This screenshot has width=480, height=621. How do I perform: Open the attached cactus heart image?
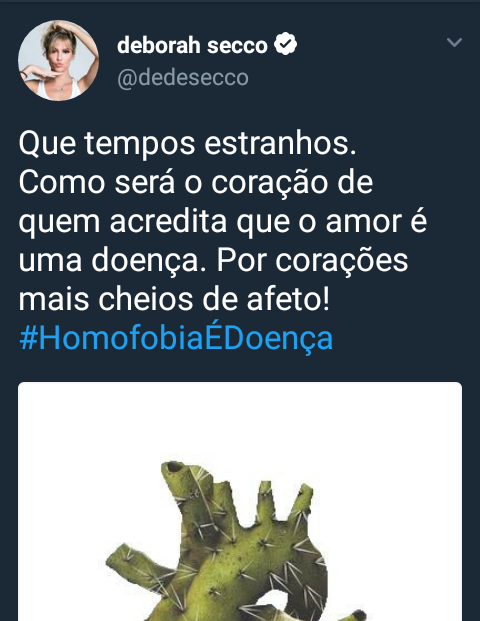point(240,501)
